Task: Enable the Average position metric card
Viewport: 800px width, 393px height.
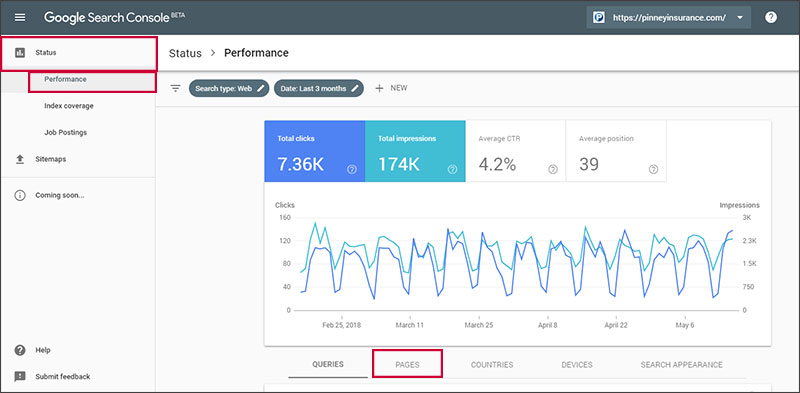Action: pos(616,151)
